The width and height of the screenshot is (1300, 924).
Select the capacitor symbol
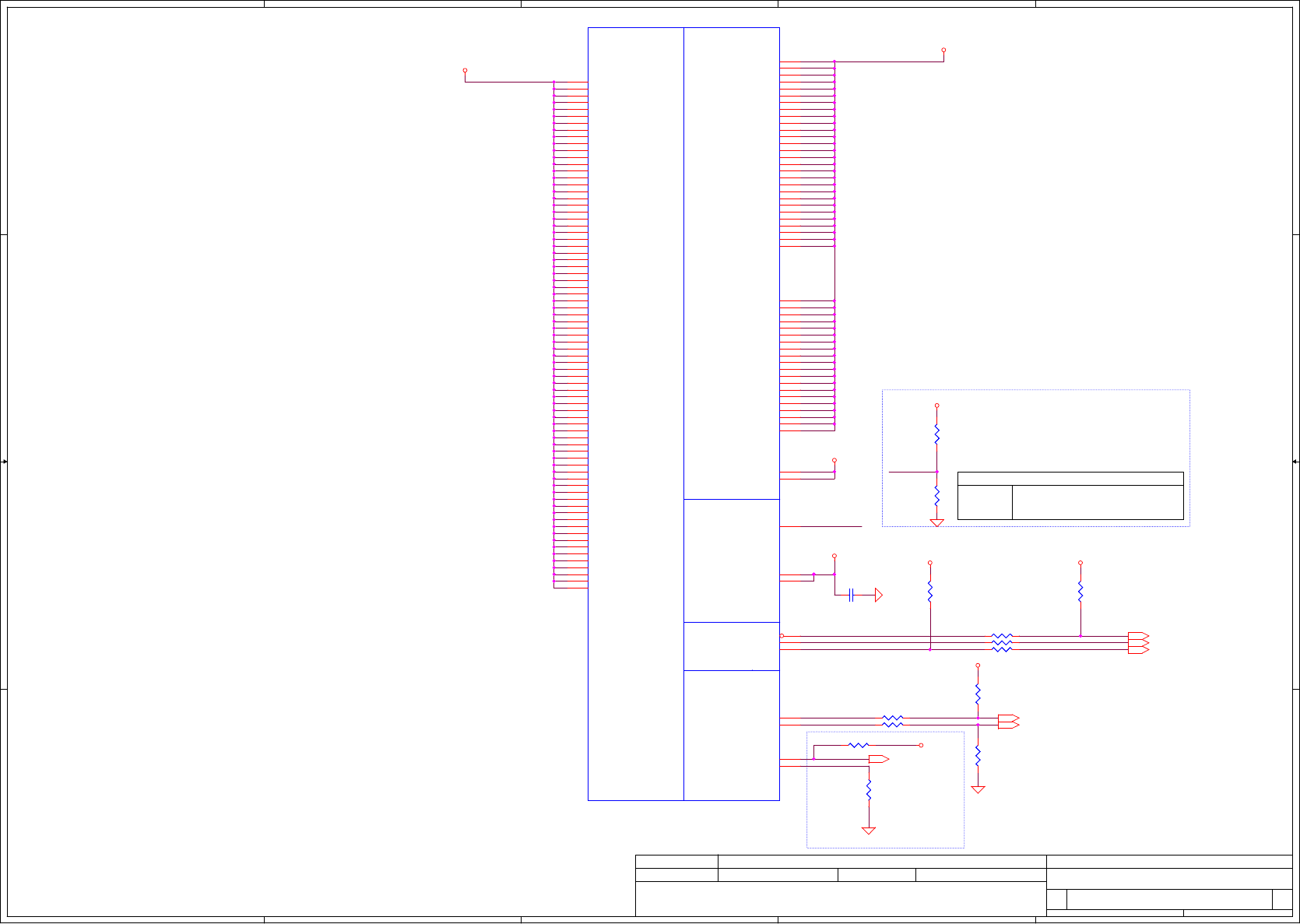tap(852, 596)
